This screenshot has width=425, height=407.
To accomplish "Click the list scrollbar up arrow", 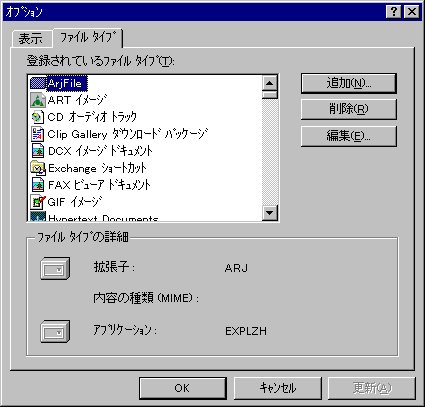I will pyautogui.click(x=270, y=83).
